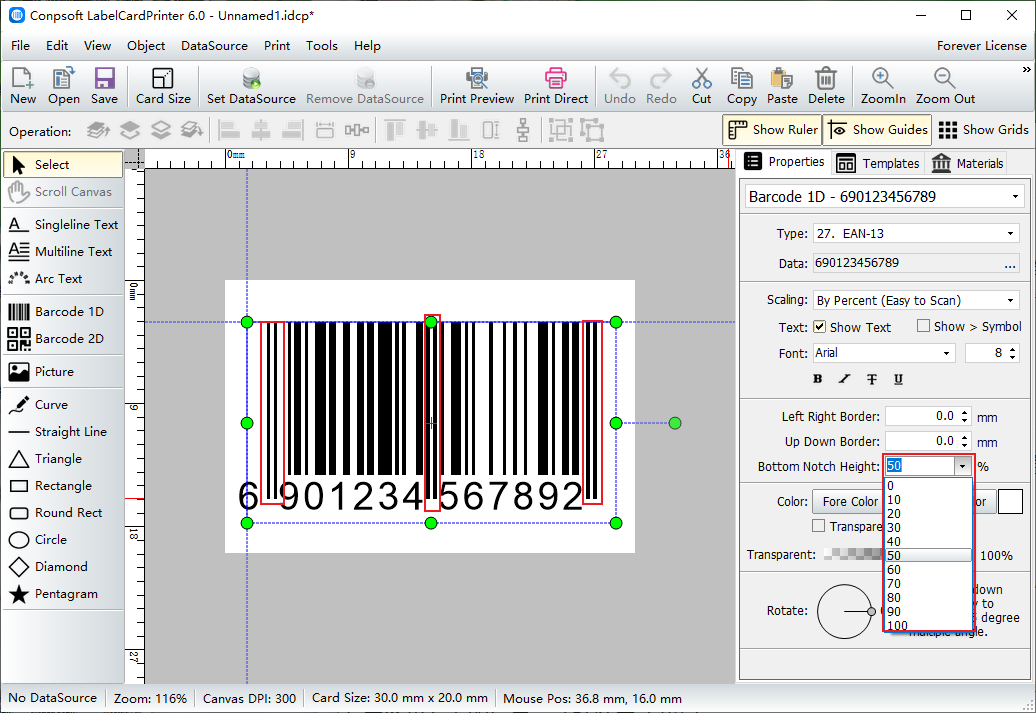Toggle Show Ruler button

(x=772, y=130)
